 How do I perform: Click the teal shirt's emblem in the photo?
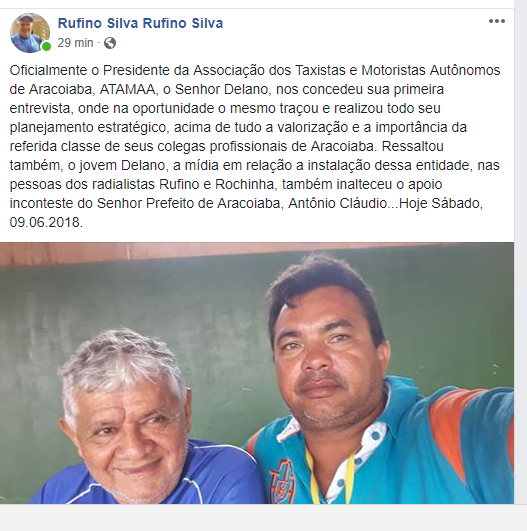point(282,481)
